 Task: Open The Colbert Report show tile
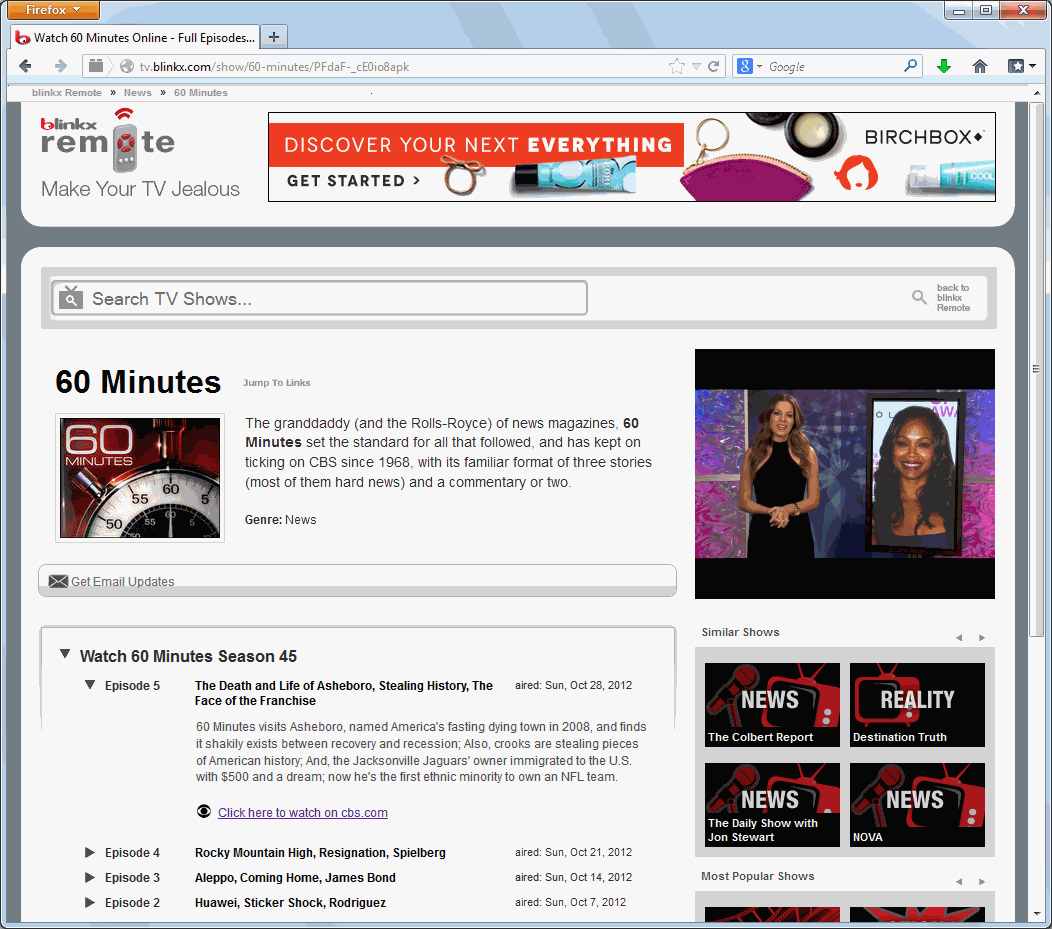[x=772, y=704]
